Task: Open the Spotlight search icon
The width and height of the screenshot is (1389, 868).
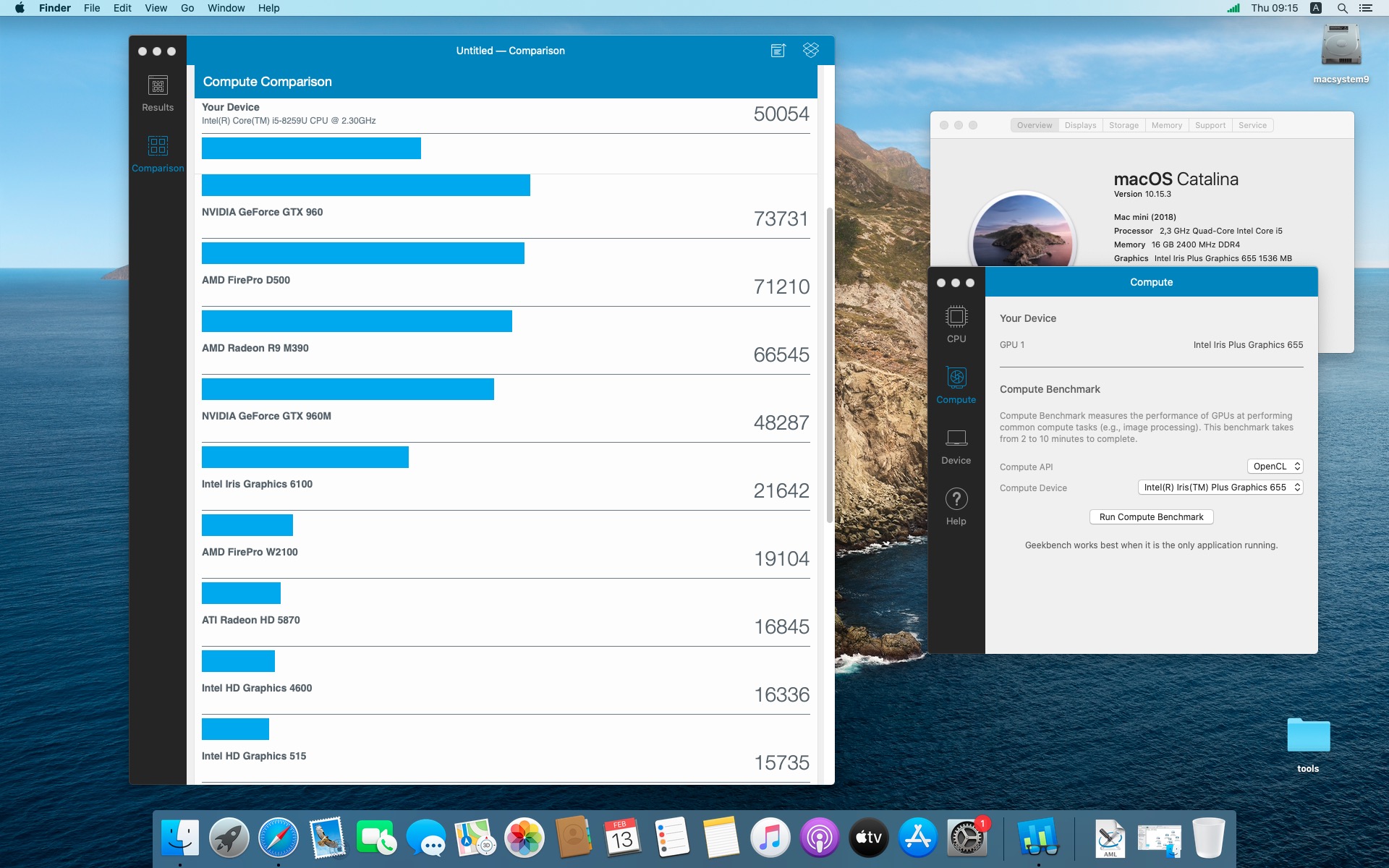Action: coord(1342,8)
